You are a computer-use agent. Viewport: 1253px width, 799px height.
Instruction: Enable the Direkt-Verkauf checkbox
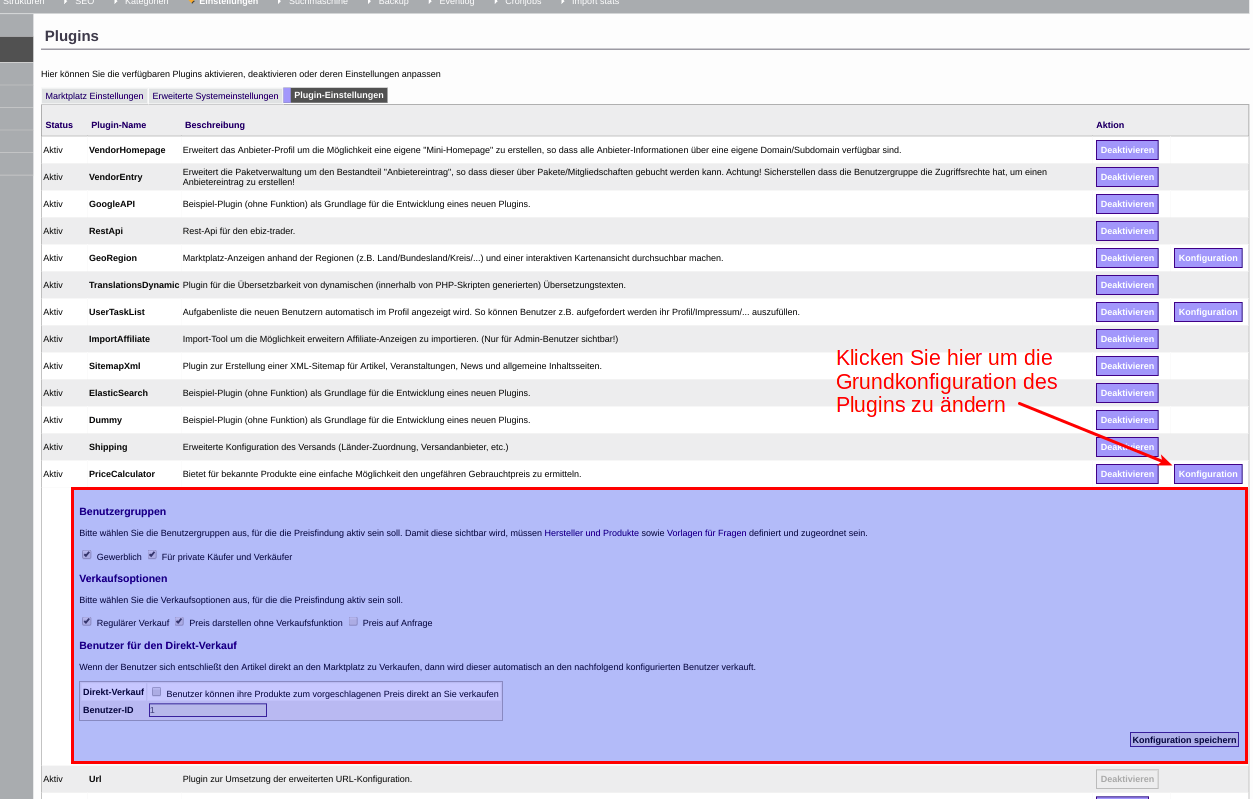point(156,691)
